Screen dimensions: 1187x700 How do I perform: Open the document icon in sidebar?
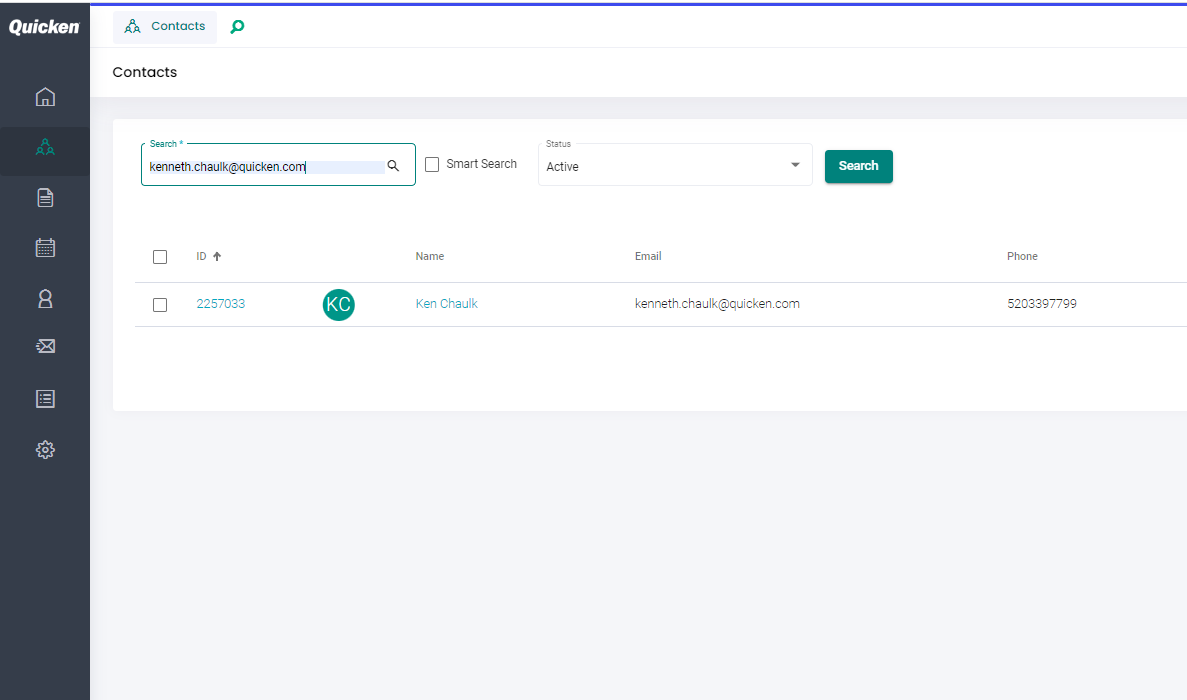coord(45,198)
